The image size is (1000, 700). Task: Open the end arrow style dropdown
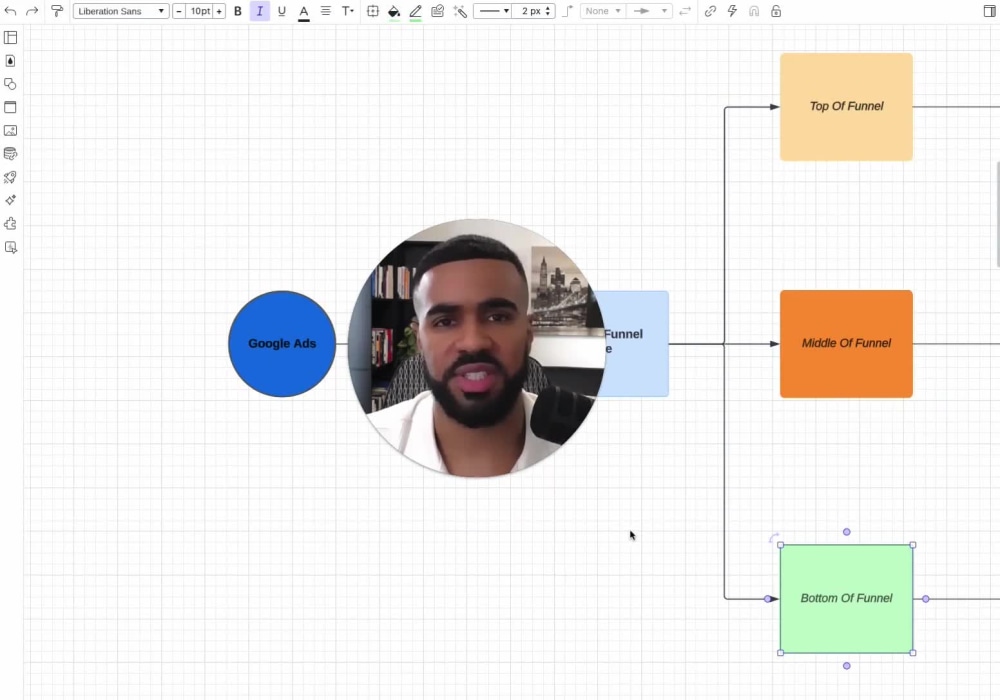tap(649, 11)
